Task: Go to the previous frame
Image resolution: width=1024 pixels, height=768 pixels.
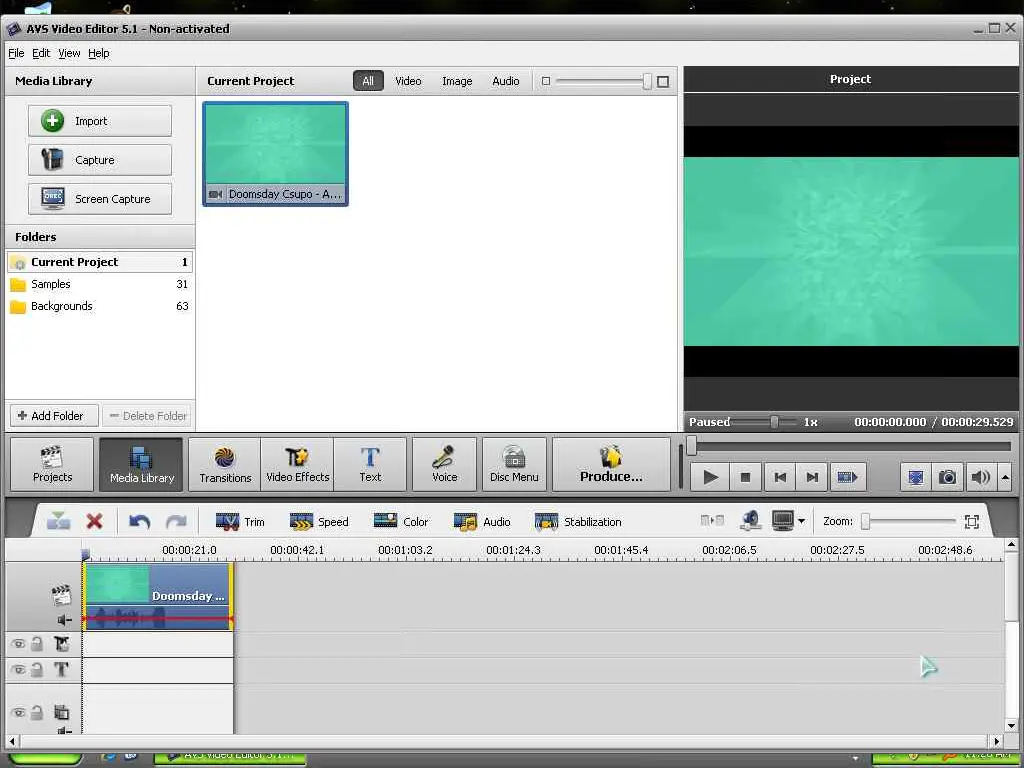Action: point(780,477)
